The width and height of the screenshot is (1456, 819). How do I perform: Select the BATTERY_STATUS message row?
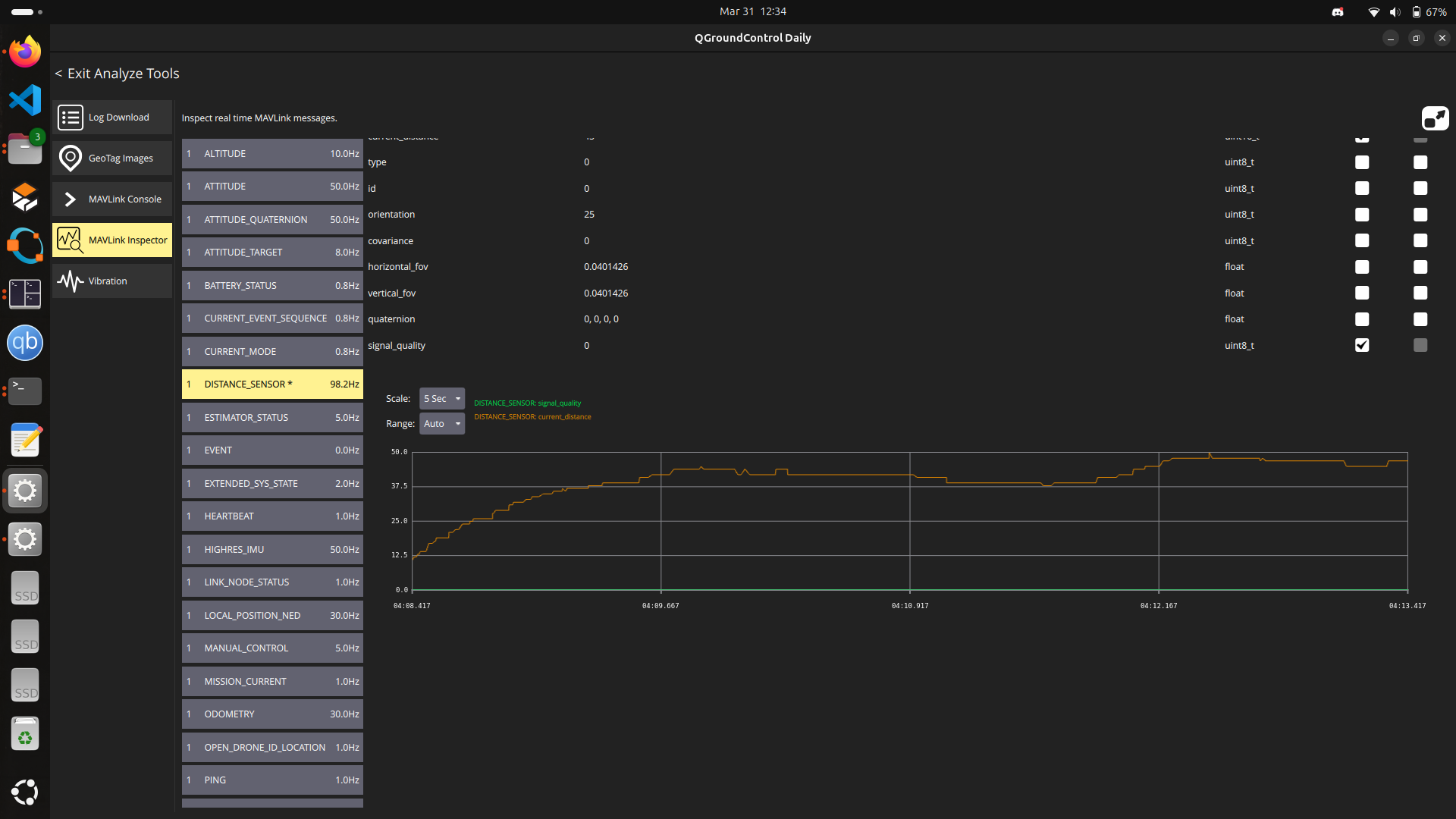[x=272, y=286]
